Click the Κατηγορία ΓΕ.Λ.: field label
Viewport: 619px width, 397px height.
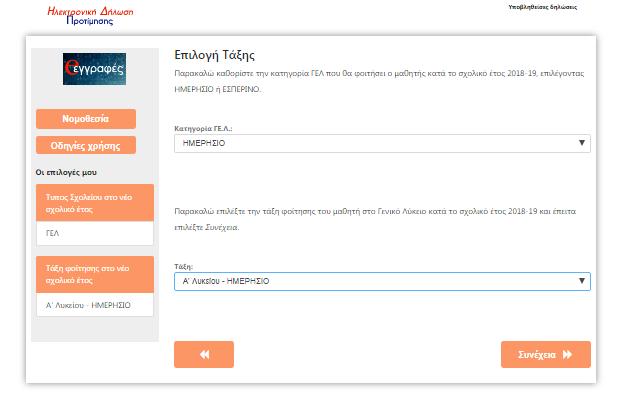pos(203,129)
